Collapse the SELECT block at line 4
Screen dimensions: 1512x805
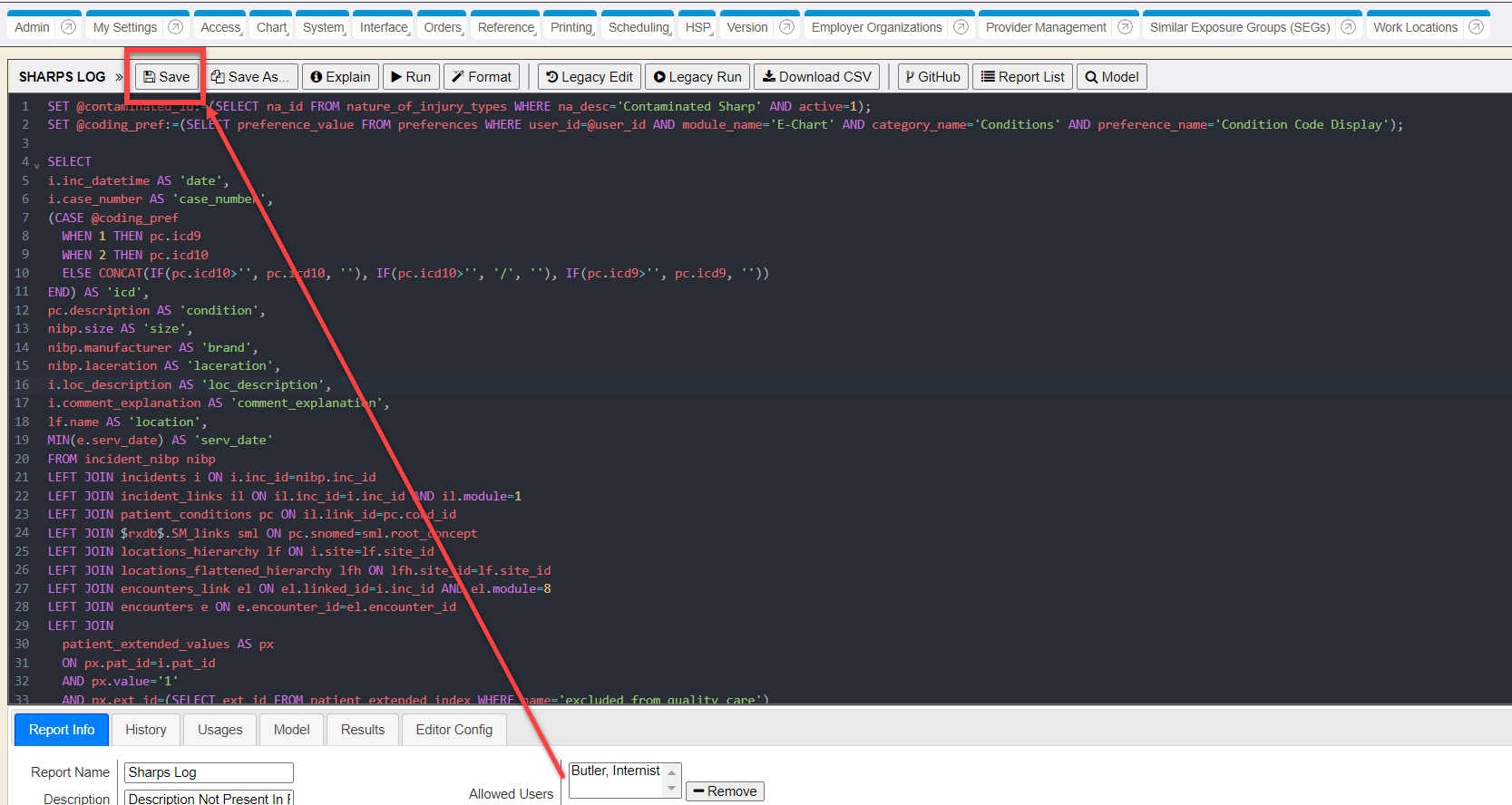tap(37, 164)
